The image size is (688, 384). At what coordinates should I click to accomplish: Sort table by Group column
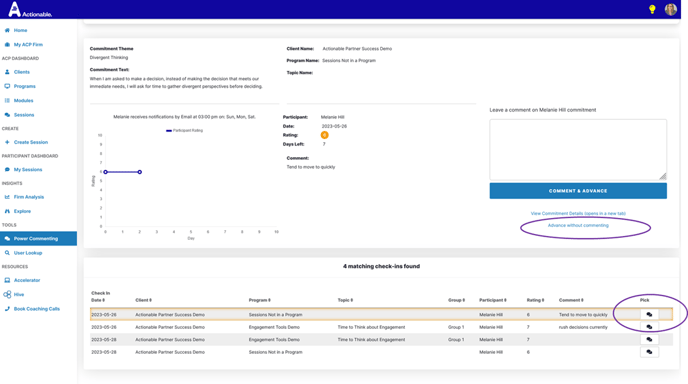click(x=456, y=300)
